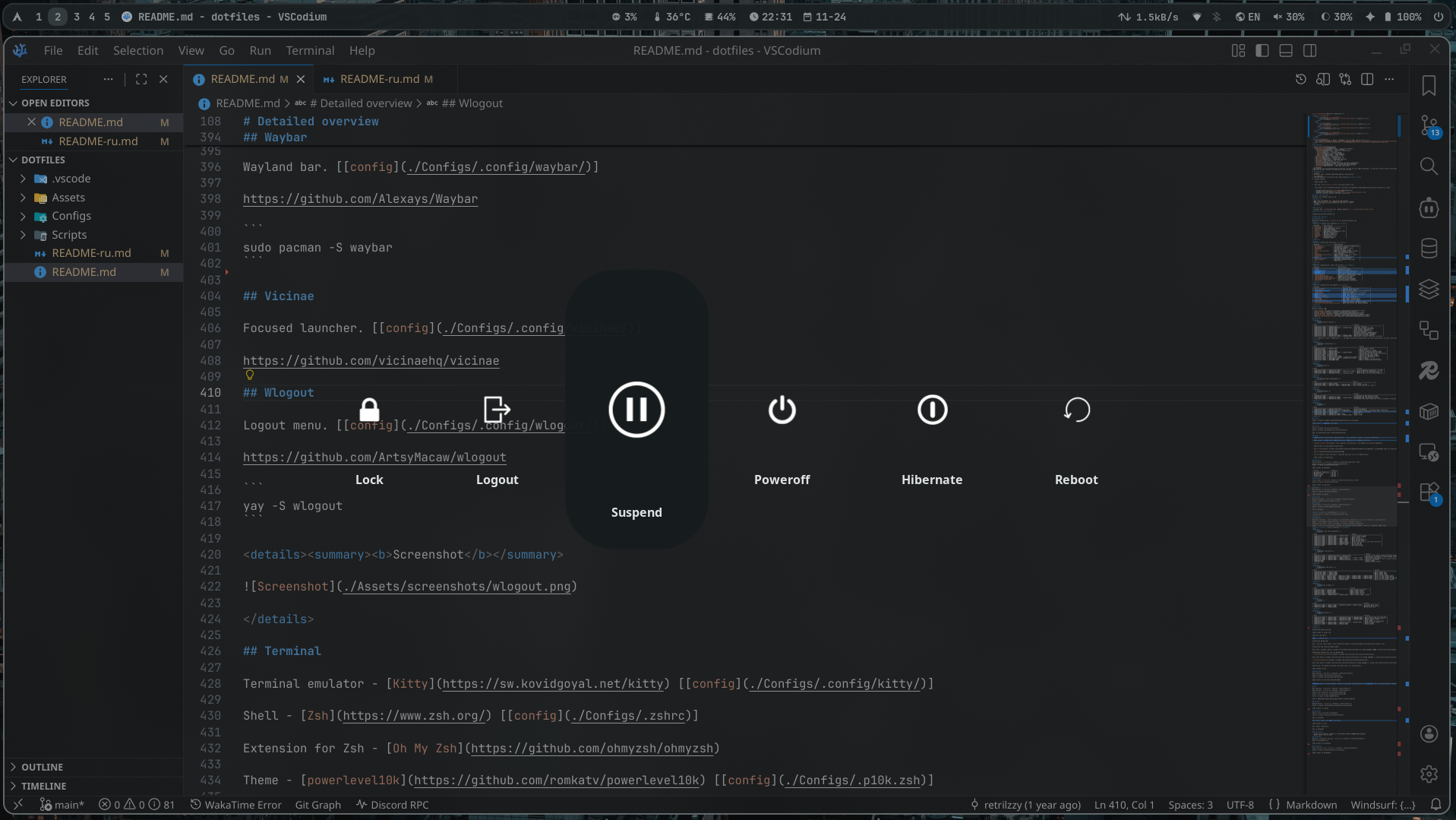Split the editor to the right
Image resolution: width=1456 pixels, height=820 pixels.
click(x=1367, y=79)
